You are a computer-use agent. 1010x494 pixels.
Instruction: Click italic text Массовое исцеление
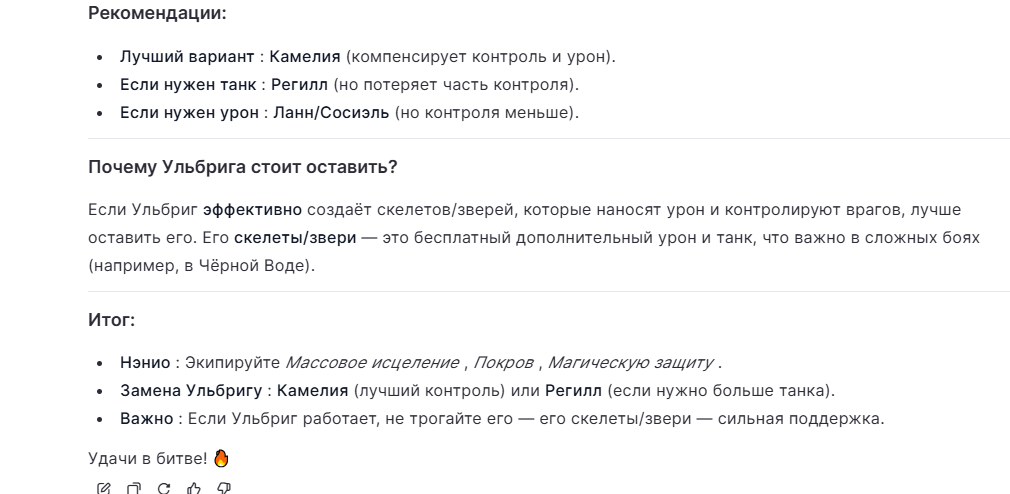click(372, 363)
